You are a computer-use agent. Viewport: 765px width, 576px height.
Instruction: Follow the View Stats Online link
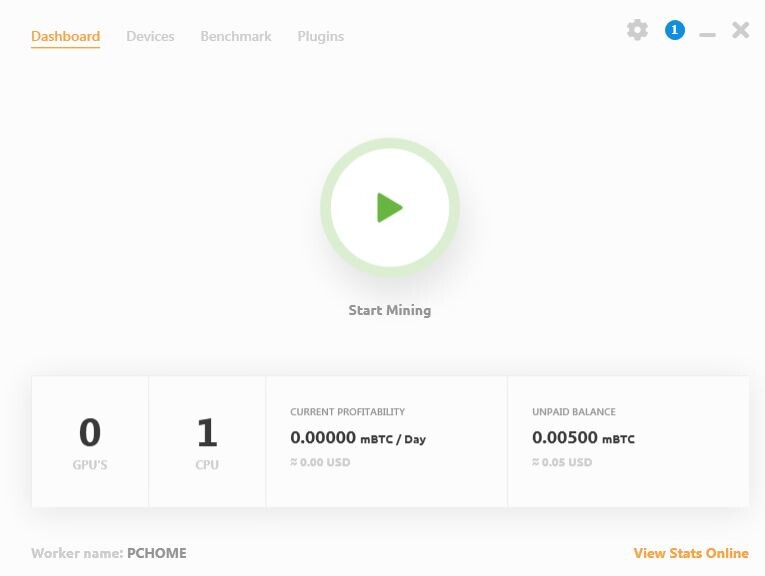(691, 553)
